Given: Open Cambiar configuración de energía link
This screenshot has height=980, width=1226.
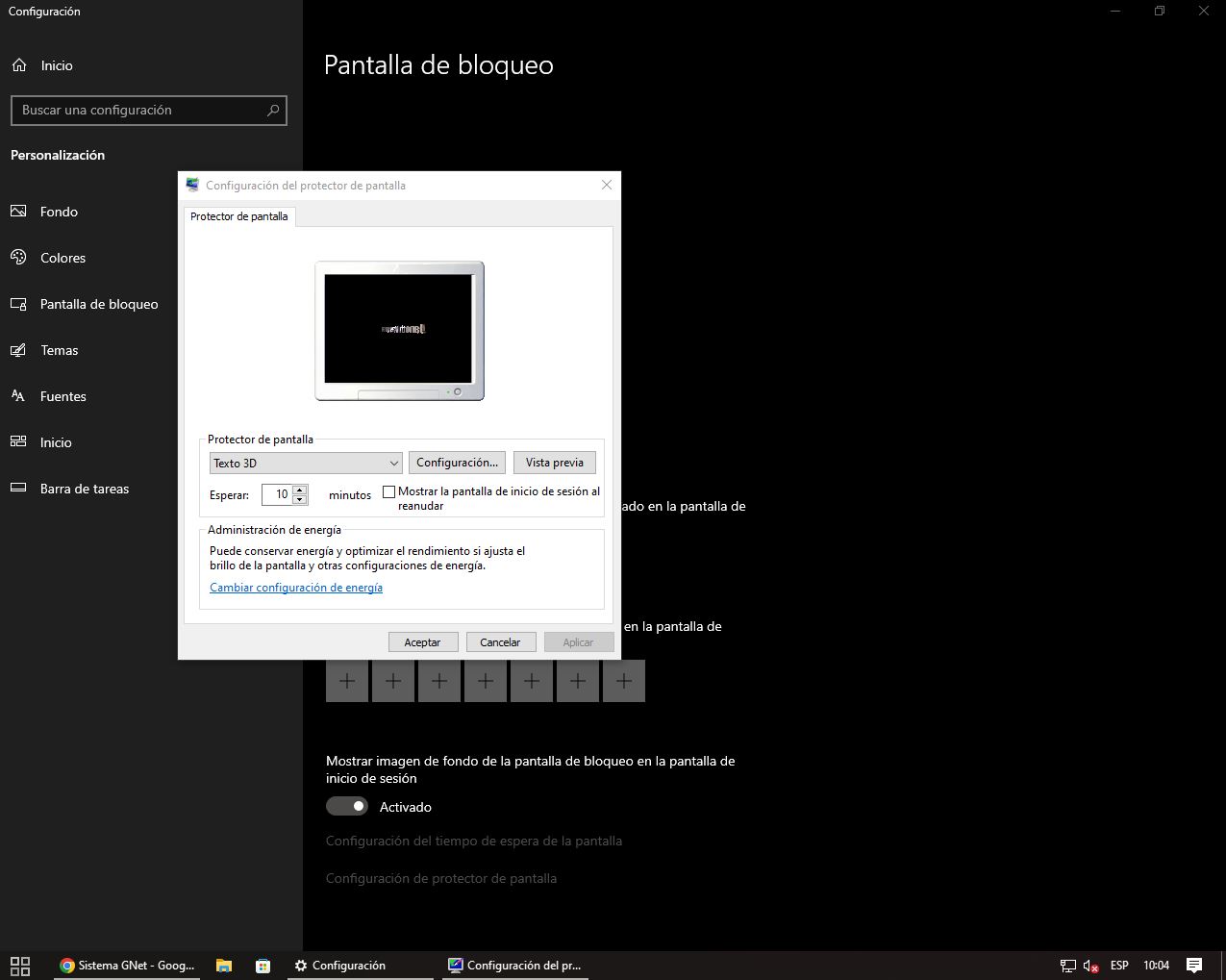Looking at the screenshot, I should 296,588.
